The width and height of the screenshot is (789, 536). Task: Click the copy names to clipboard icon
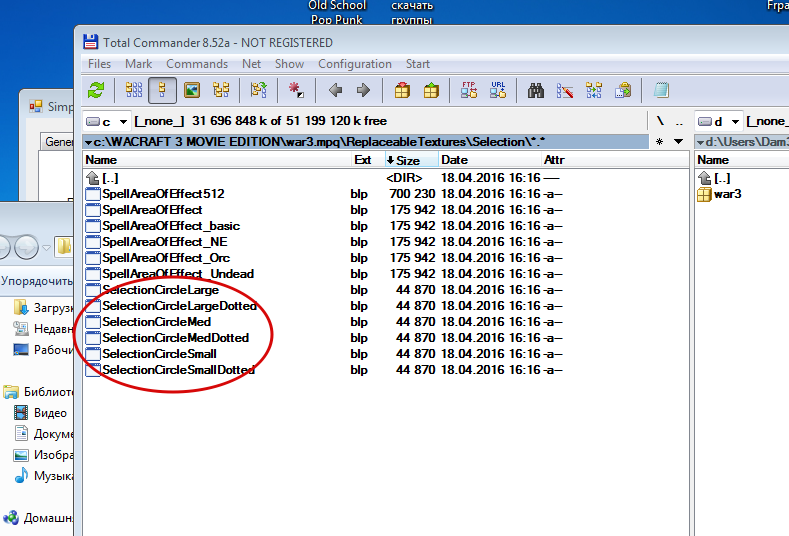623,91
